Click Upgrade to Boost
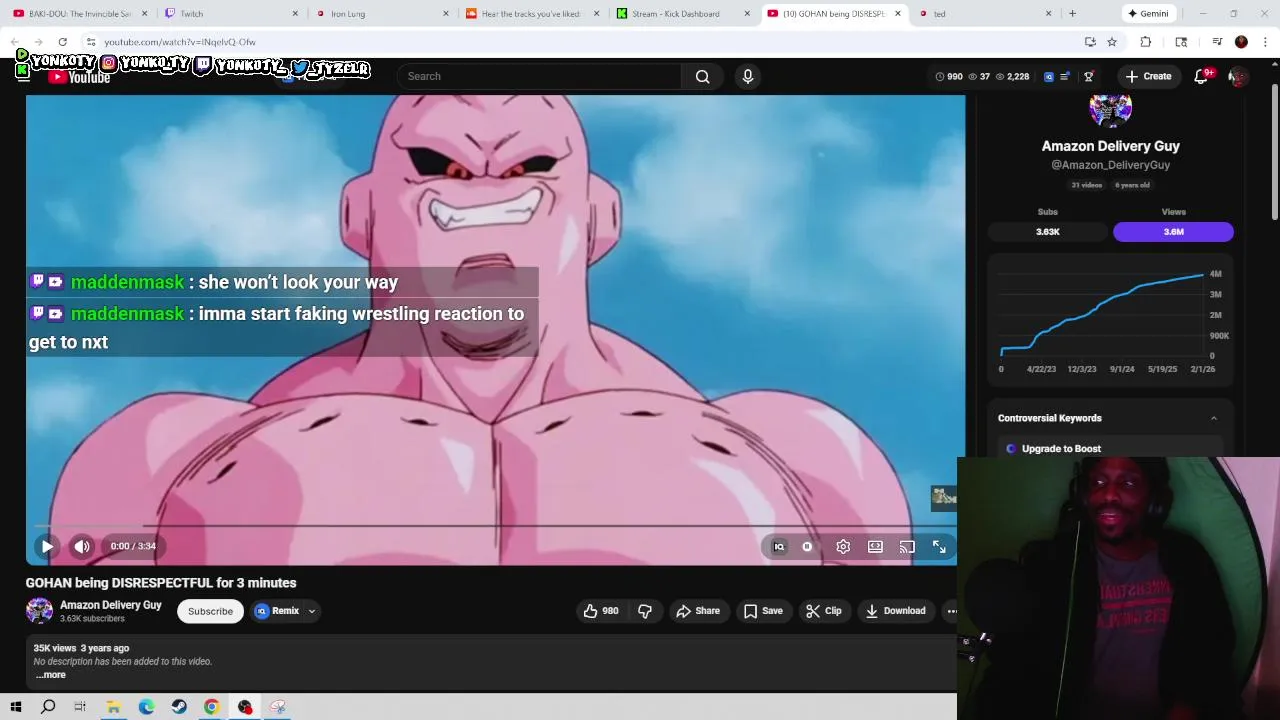This screenshot has width=1280, height=720. (1061, 449)
